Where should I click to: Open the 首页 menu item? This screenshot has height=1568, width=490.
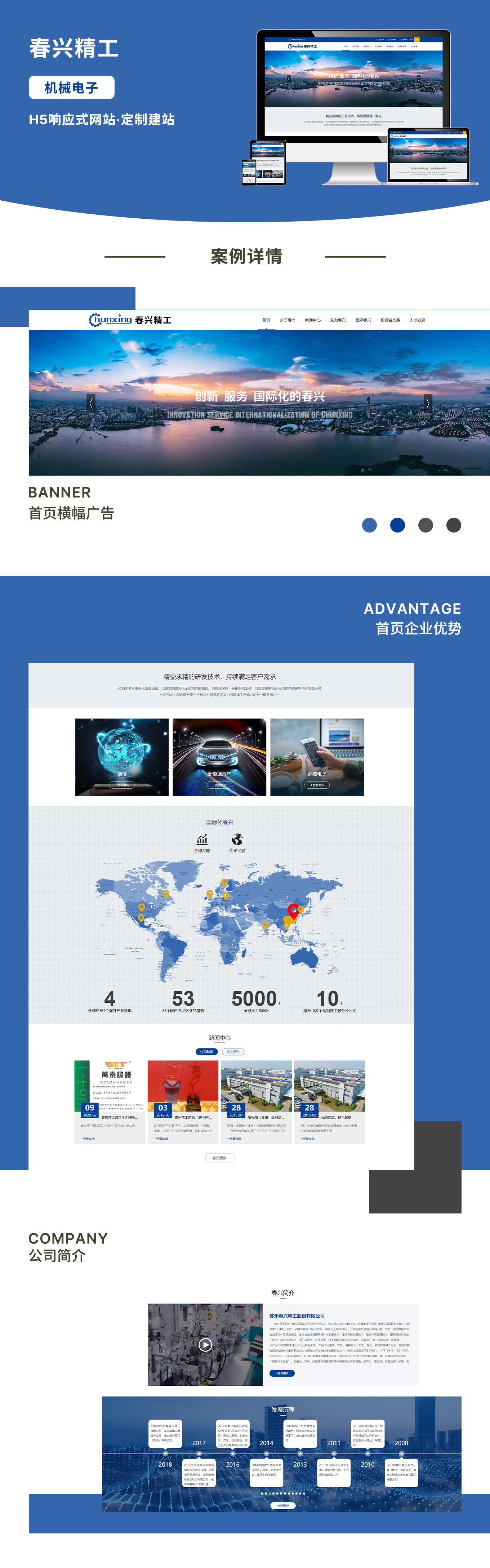pos(266,320)
